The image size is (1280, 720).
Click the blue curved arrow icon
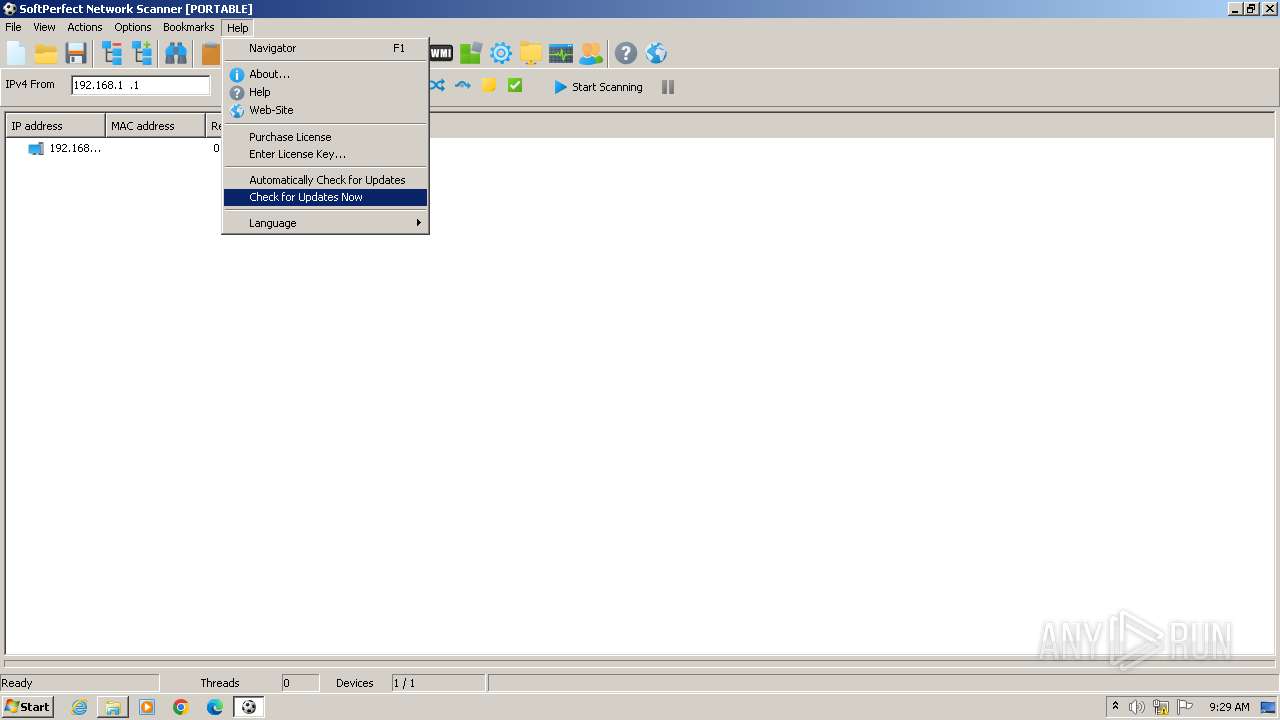463,86
